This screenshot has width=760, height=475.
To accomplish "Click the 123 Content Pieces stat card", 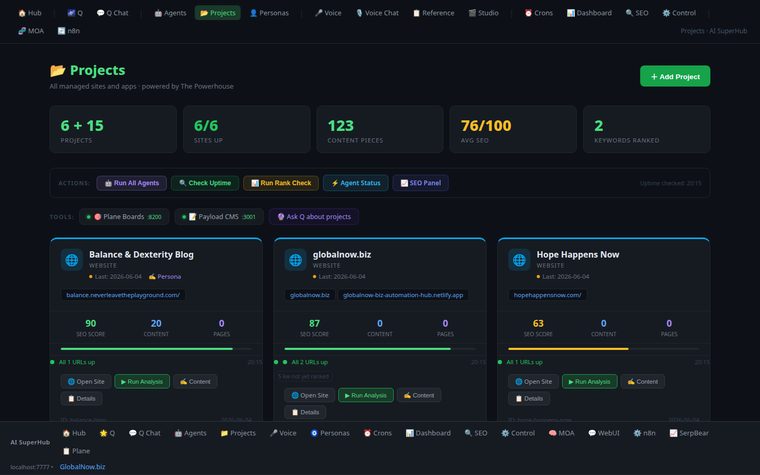I will point(380,129).
